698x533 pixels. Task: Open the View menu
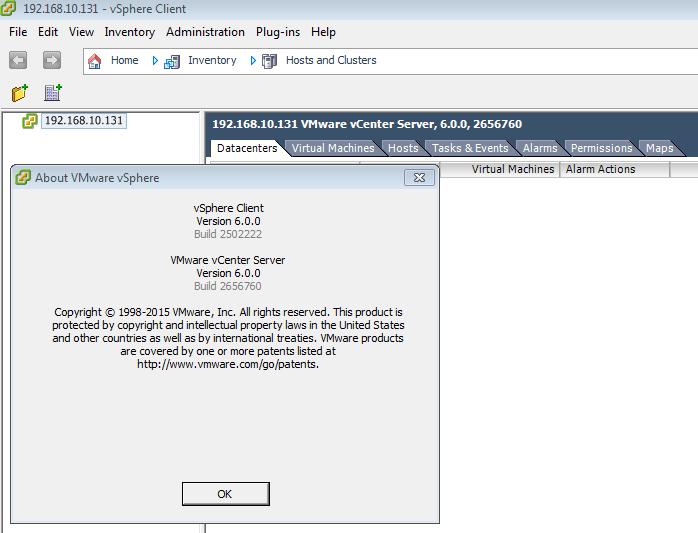[x=81, y=32]
